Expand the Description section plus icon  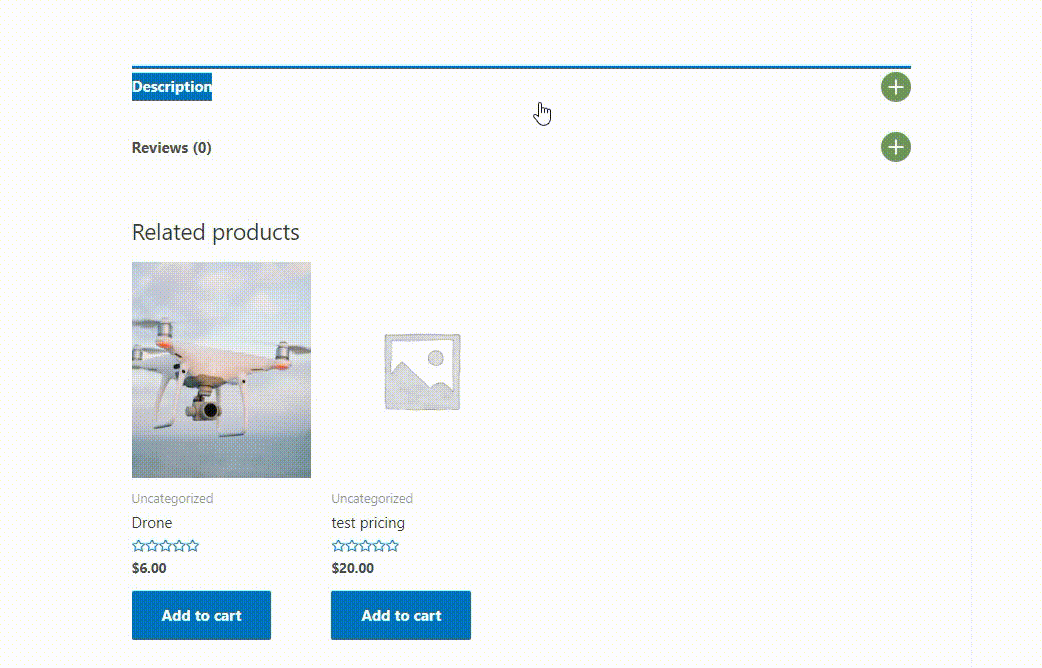[895, 87]
